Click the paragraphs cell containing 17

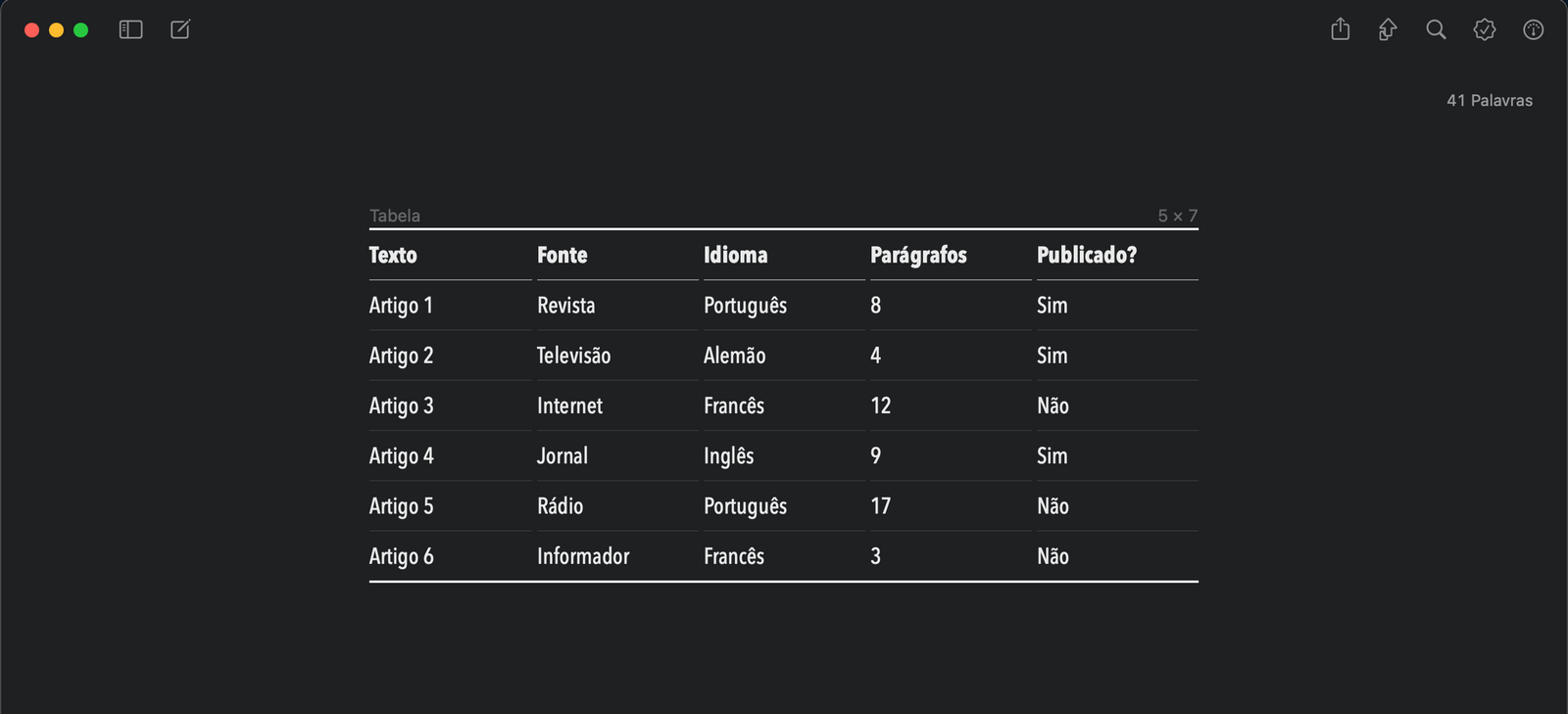point(881,506)
